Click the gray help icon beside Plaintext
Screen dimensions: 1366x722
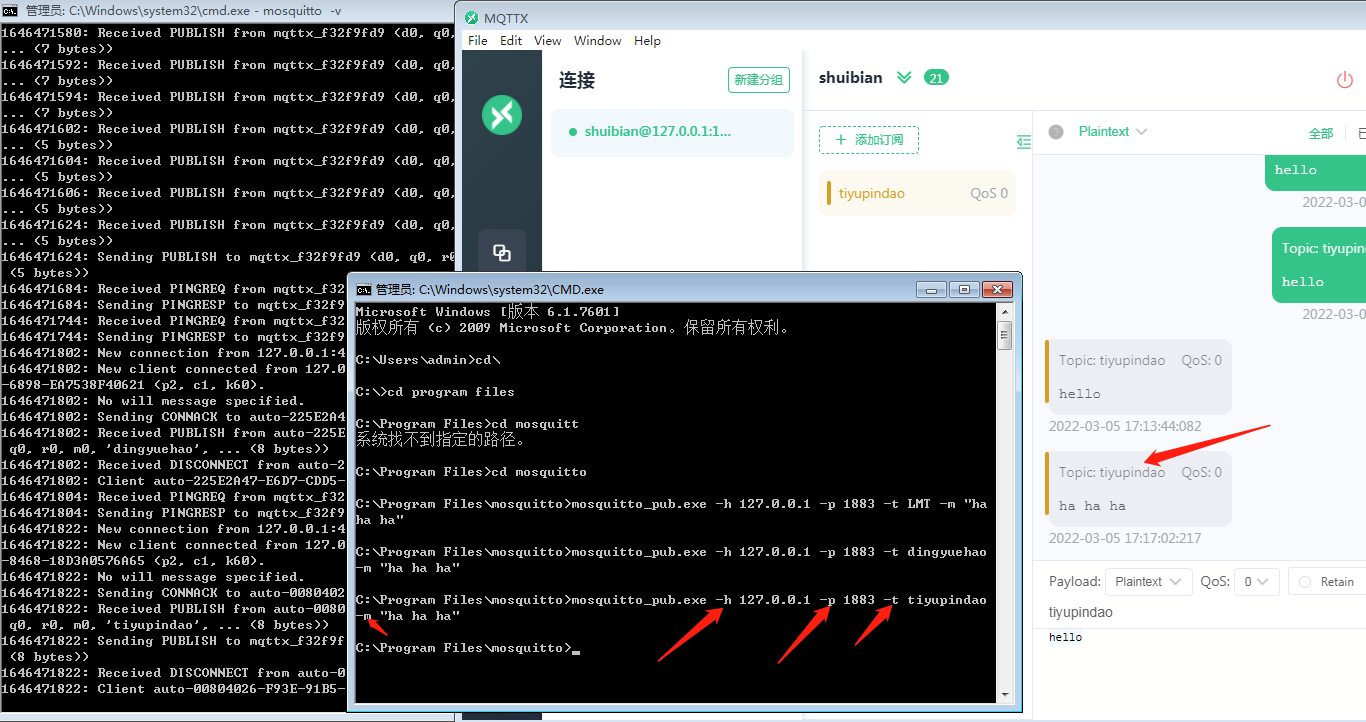tap(1056, 132)
